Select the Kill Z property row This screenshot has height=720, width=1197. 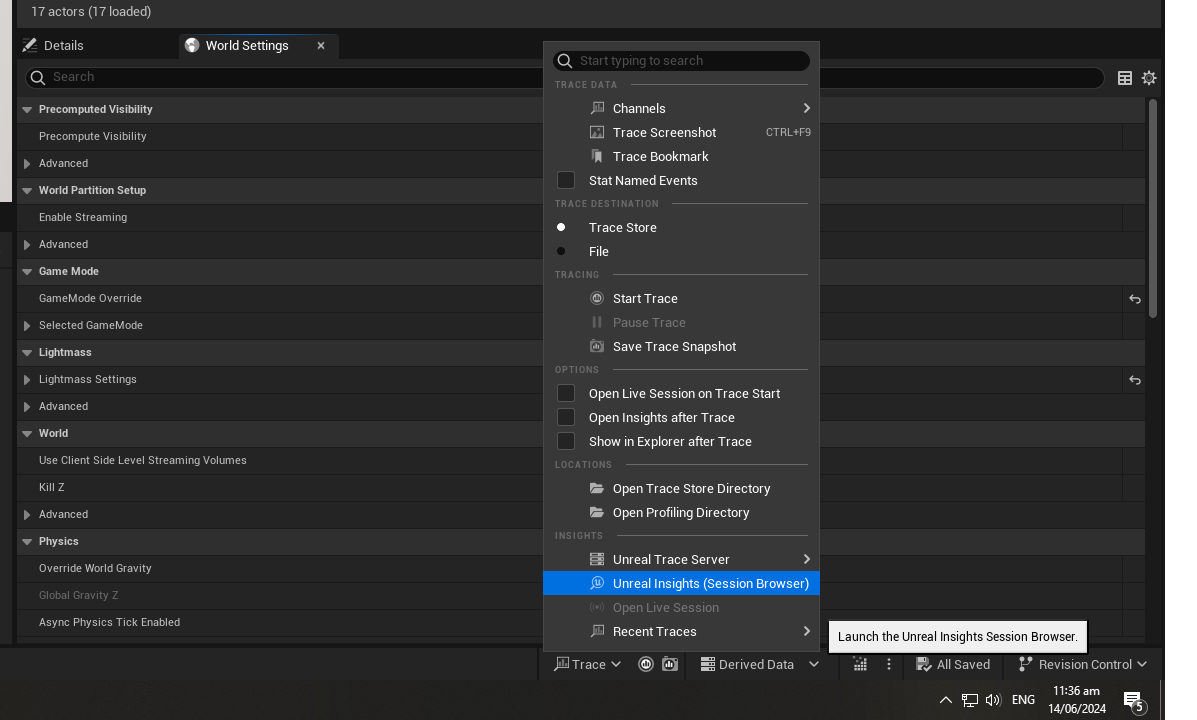click(x=581, y=487)
